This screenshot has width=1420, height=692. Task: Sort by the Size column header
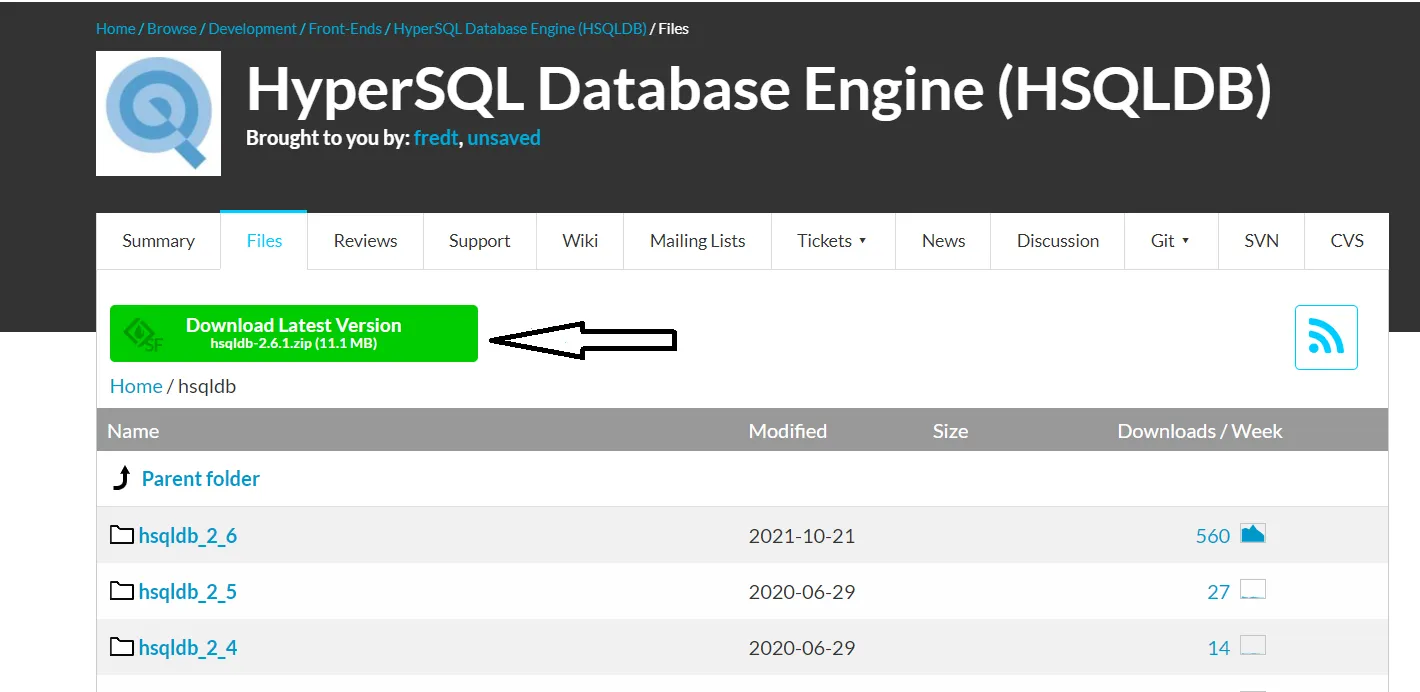tap(950, 431)
